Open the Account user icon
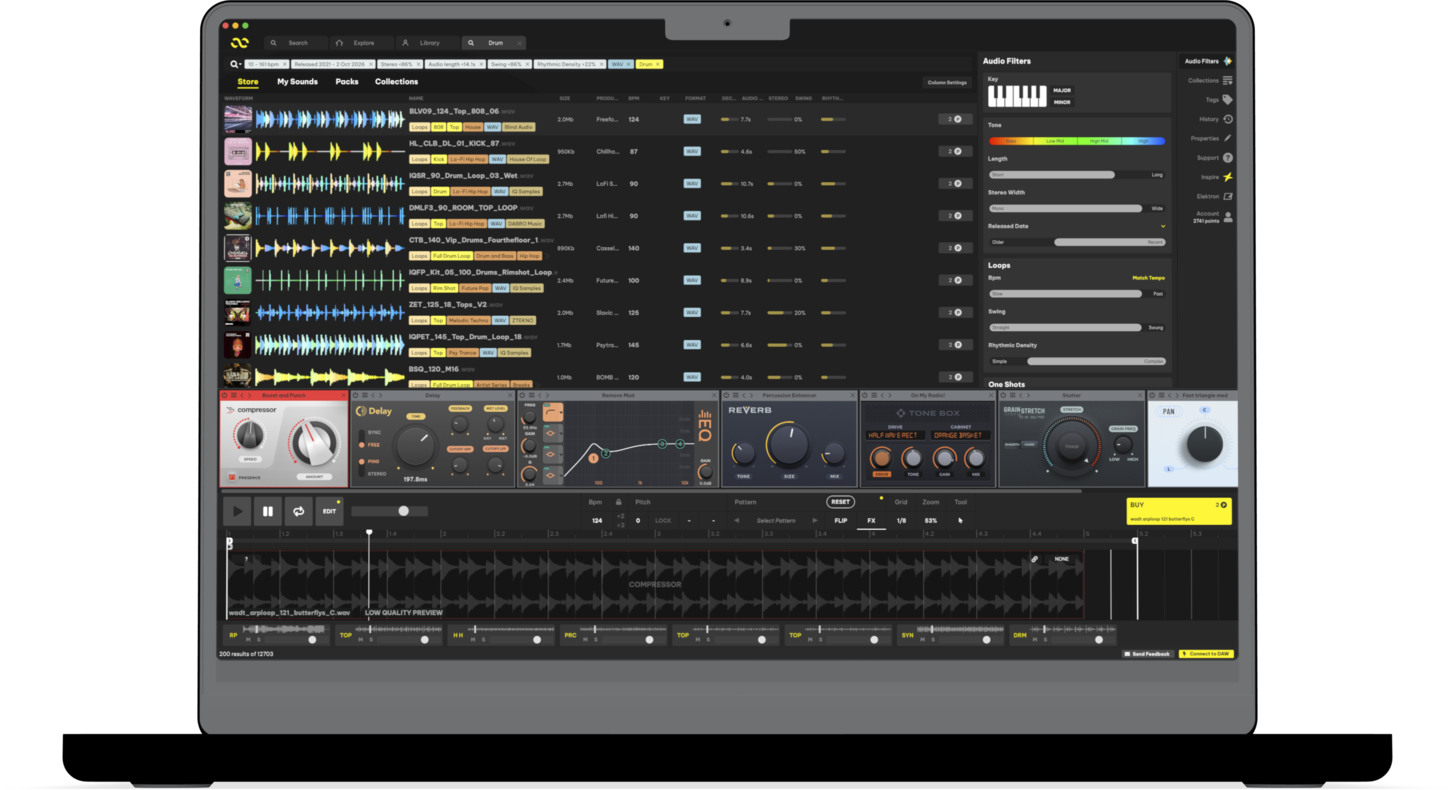Screen dimensions: 1451x790 click(1227, 216)
